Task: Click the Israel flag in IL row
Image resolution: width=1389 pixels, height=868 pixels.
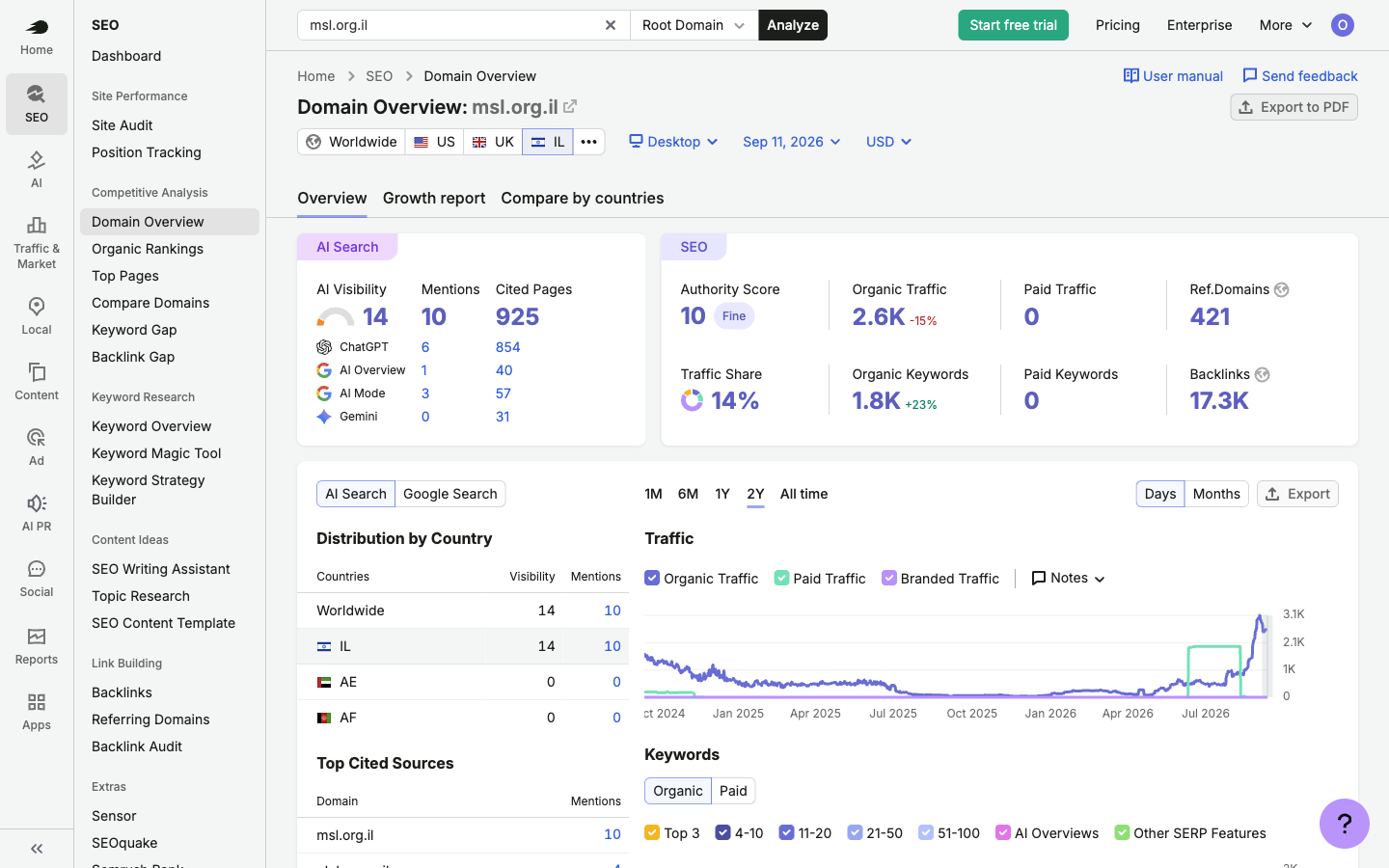Action: [x=324, y=646]
